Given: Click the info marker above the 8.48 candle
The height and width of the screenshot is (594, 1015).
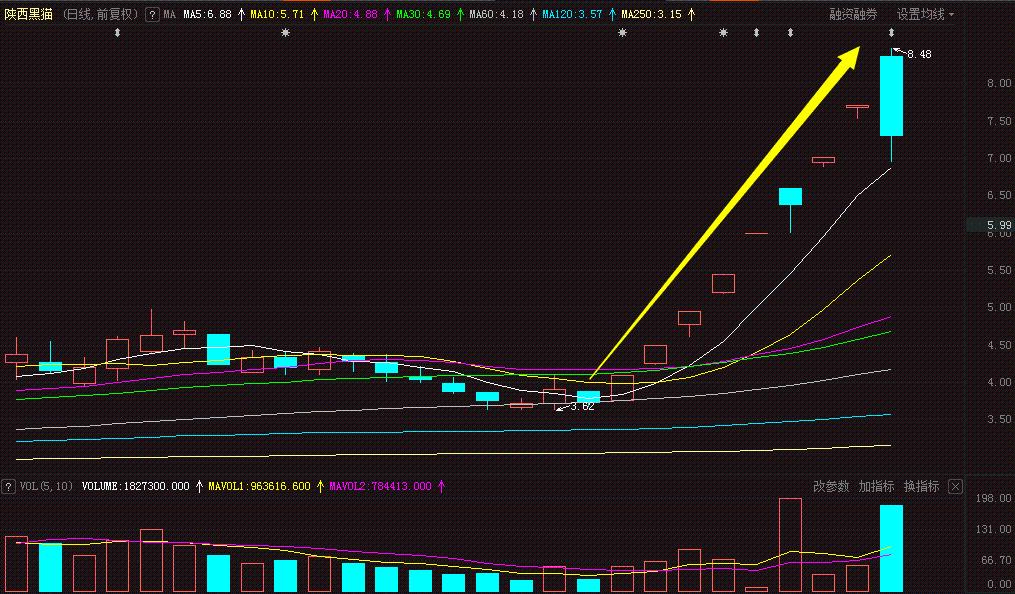Looking at the screenshot, I should click(891, 32).
